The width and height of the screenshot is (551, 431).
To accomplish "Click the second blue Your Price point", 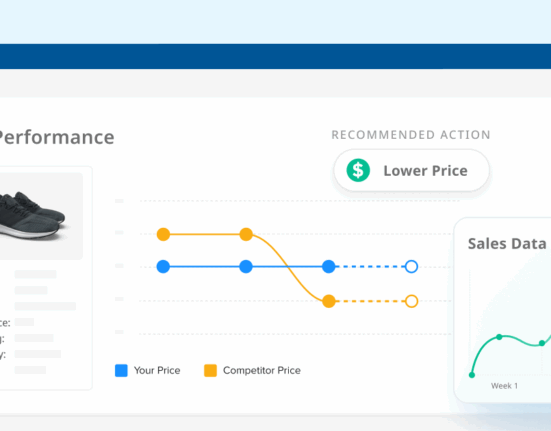I will tap(246, 267).
